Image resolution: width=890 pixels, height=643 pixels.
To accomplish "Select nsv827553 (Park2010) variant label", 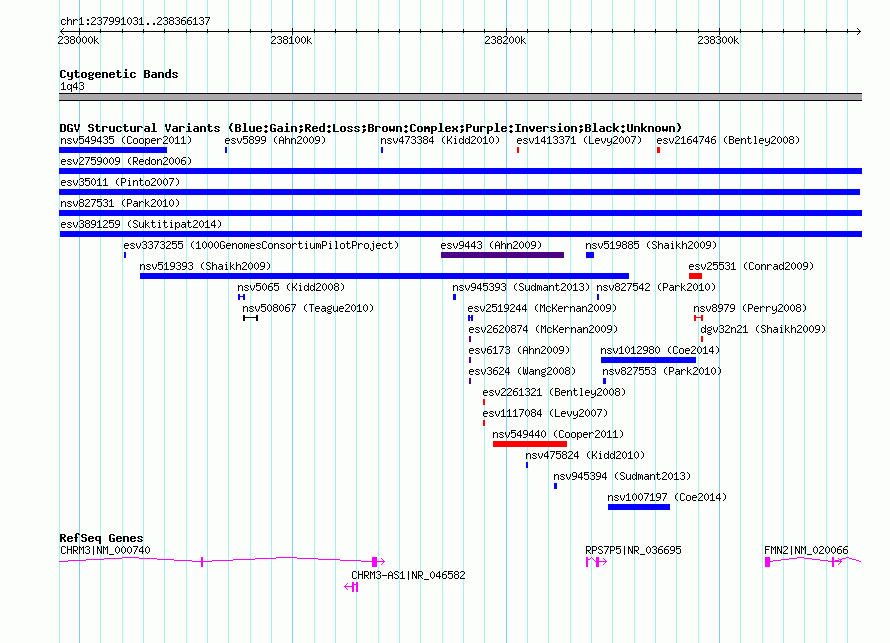I will click(662, 371).
